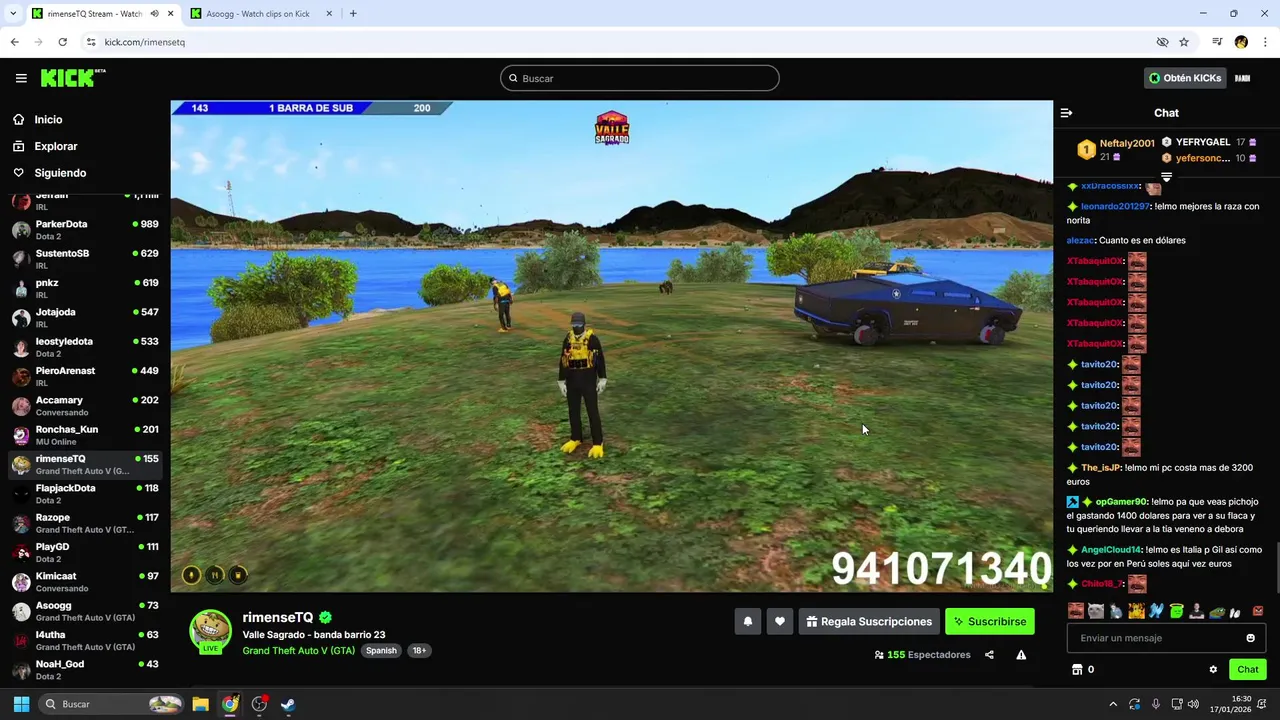Click opGamer90 username in chat
Image resolution: width=1280 pixels, height=720 pixels.
point(1121,501)
